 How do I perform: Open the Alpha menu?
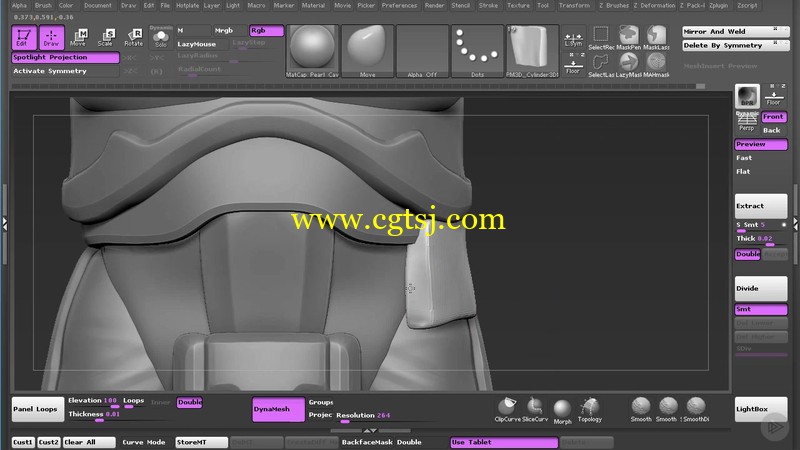(x=19, y=6)
